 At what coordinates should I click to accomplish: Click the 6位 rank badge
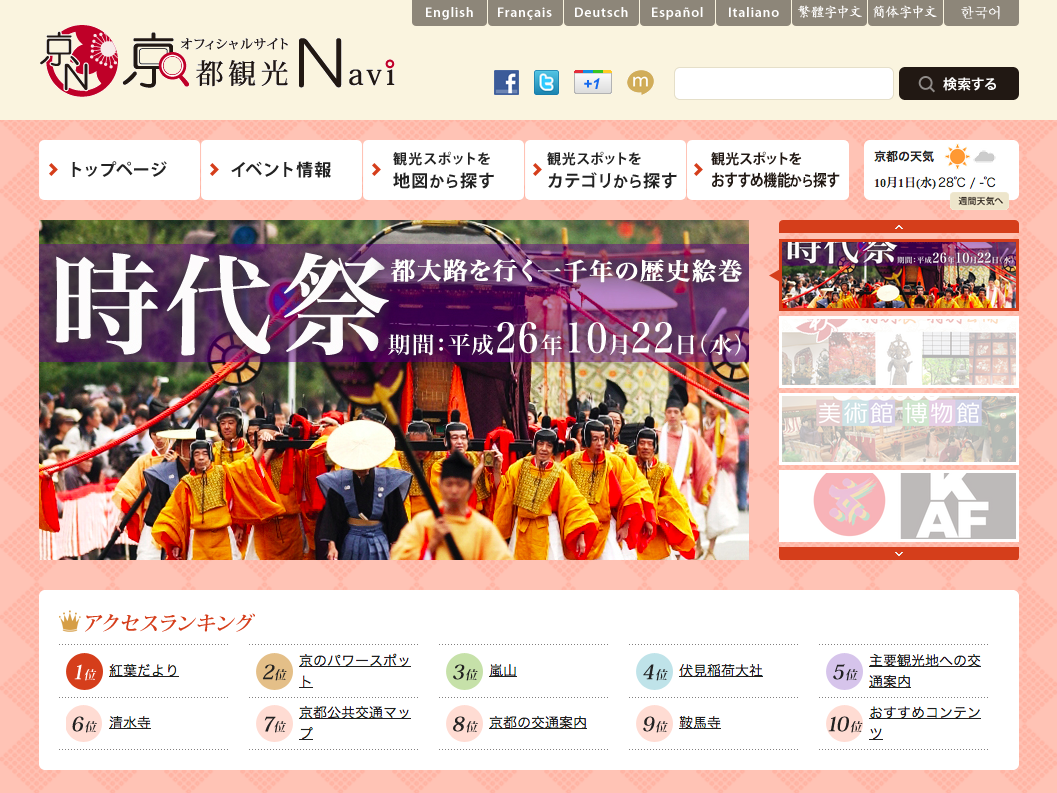click(84, 724)
